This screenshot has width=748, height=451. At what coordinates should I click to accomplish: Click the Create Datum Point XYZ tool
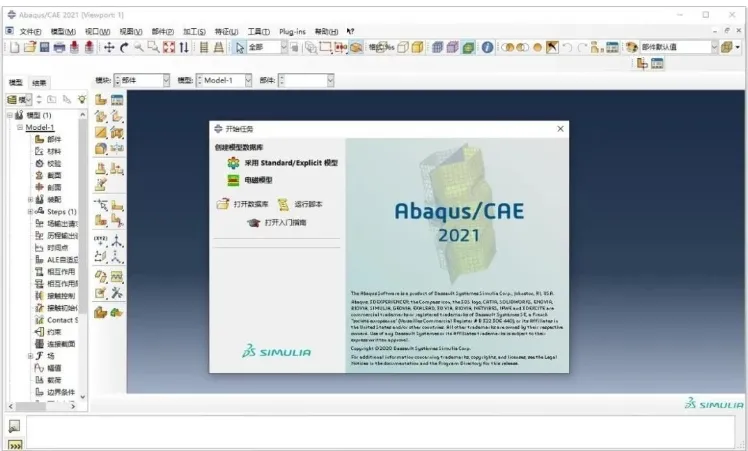[x=101, y=240]
